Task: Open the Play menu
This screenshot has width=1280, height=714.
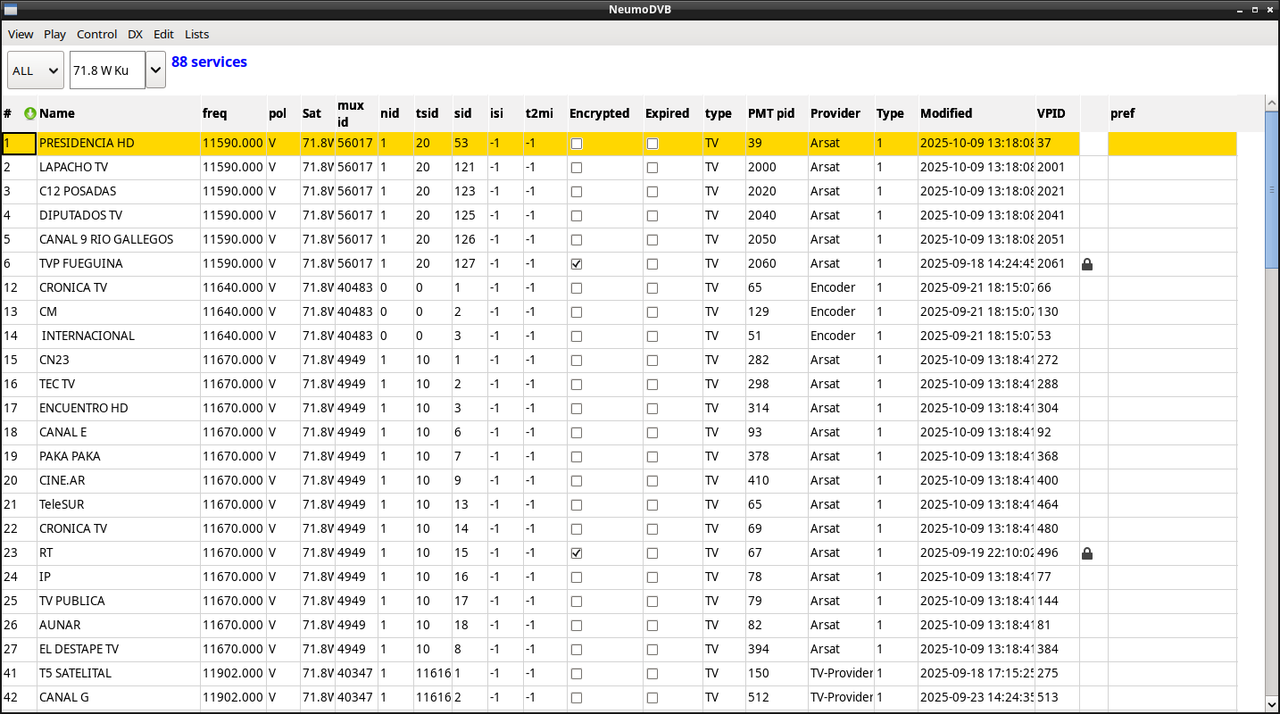Action: 54,34
